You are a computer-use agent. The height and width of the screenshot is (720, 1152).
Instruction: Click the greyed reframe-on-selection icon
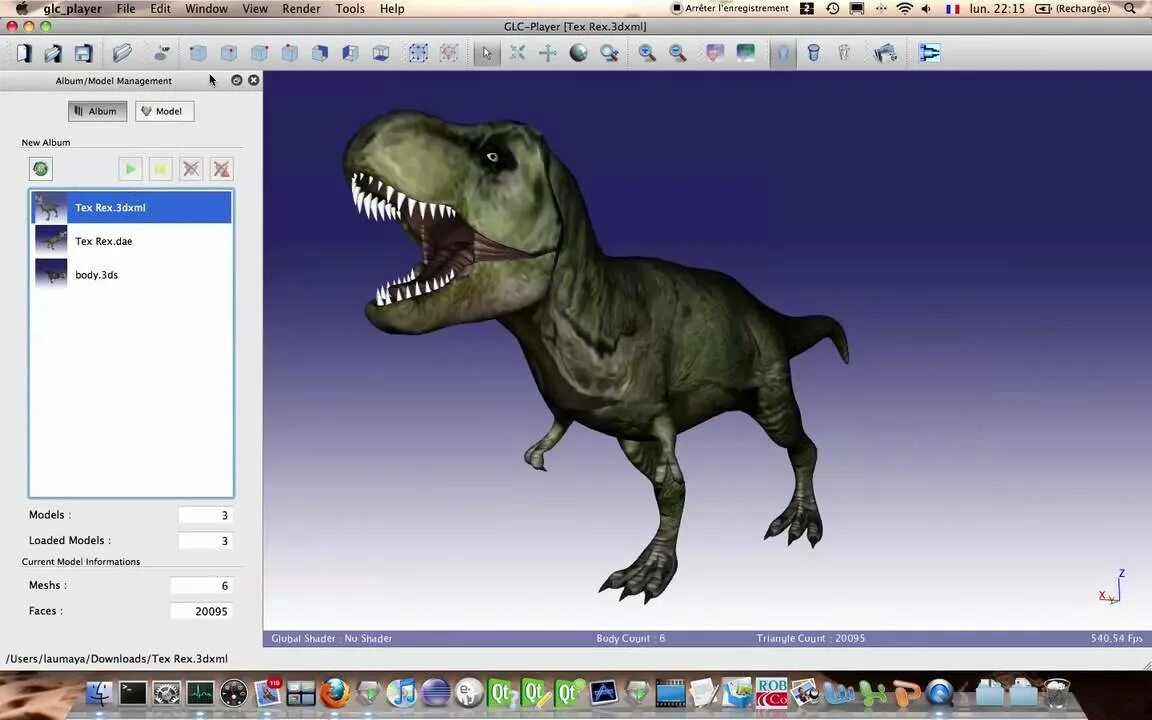coord(449,53)
